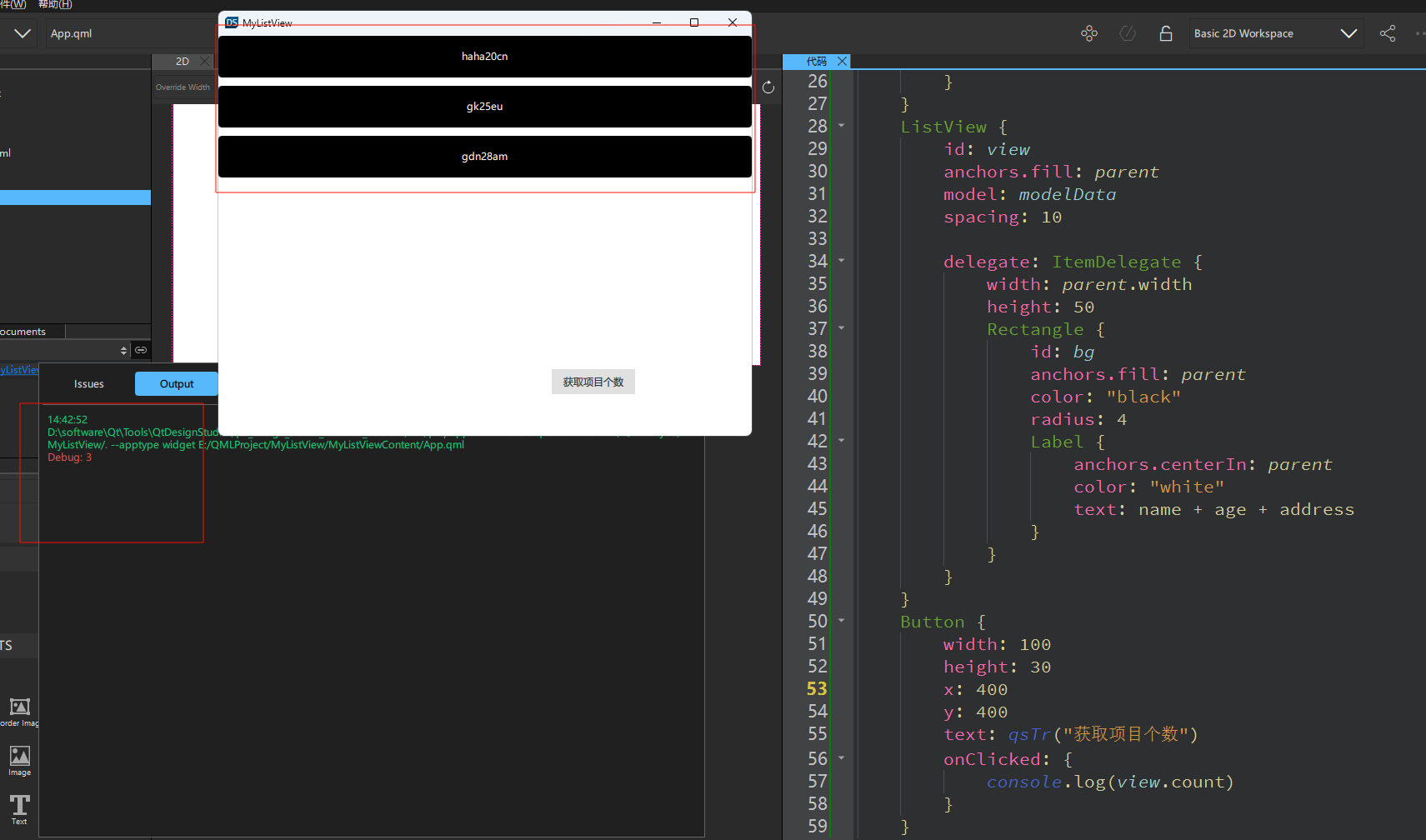Click the gk25eu list item
The image size is (1426, 840).
coord(485,107)
